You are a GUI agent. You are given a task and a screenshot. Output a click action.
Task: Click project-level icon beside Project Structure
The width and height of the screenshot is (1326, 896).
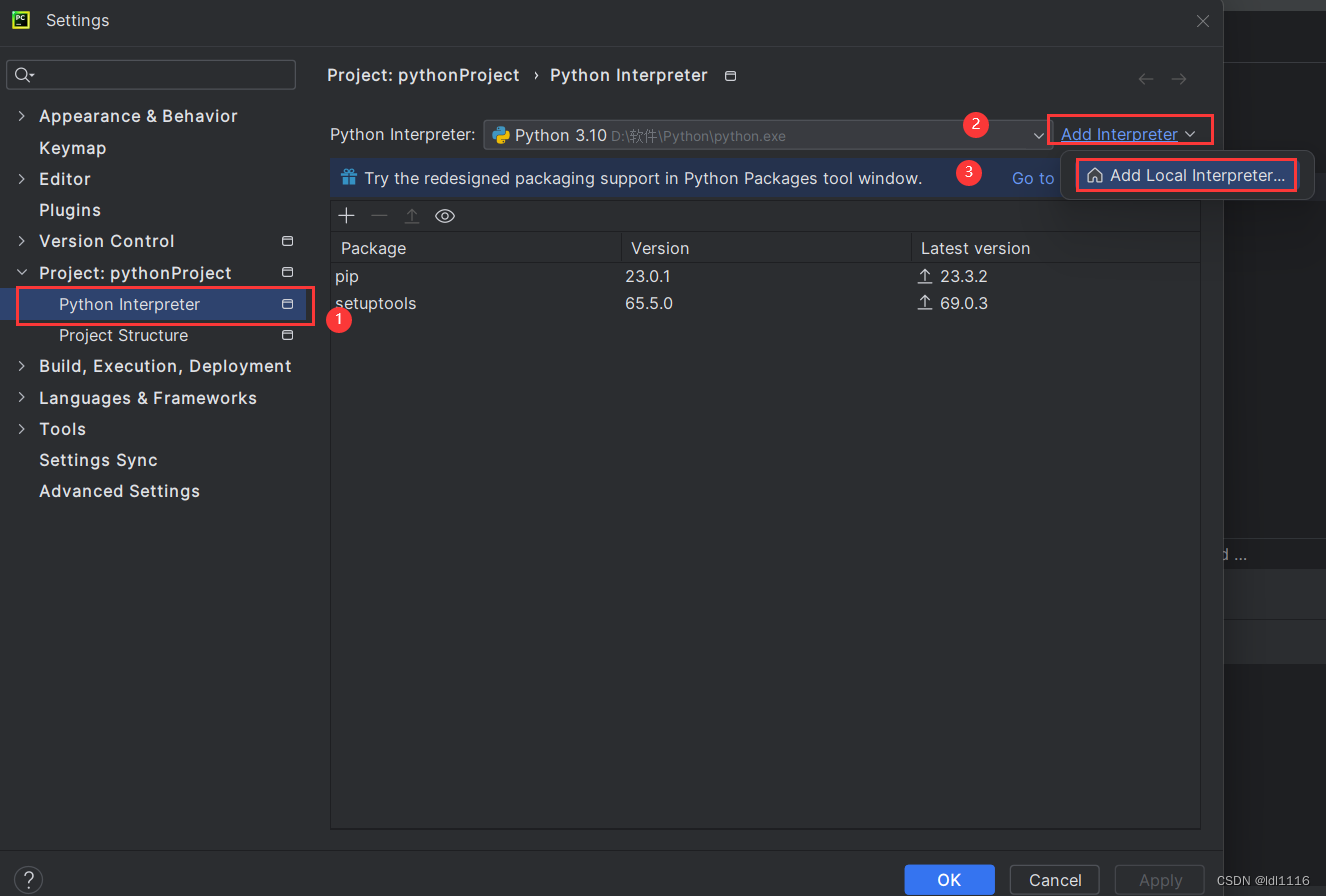(287, 335)
